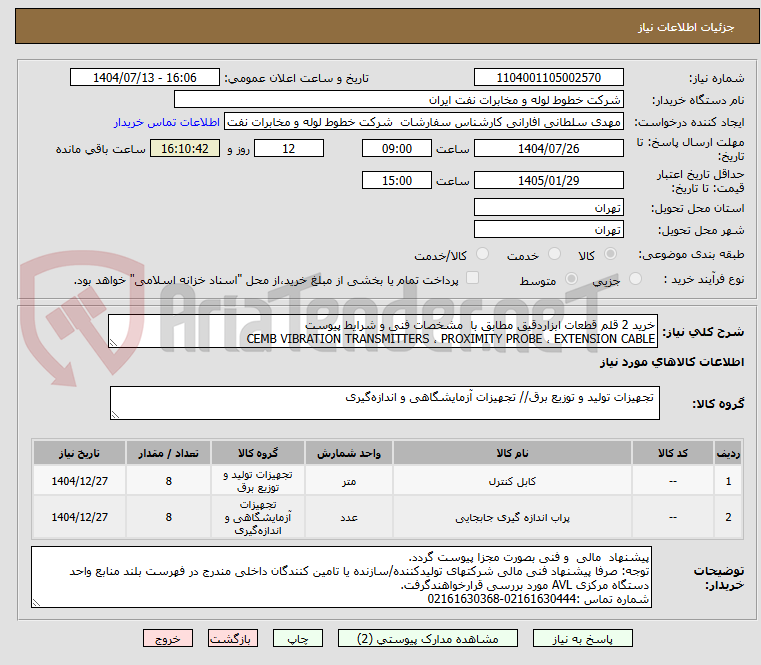761x665 pixels.
Task: Click the response deadline date 1404/07/26
Action: tap(548, 148)
